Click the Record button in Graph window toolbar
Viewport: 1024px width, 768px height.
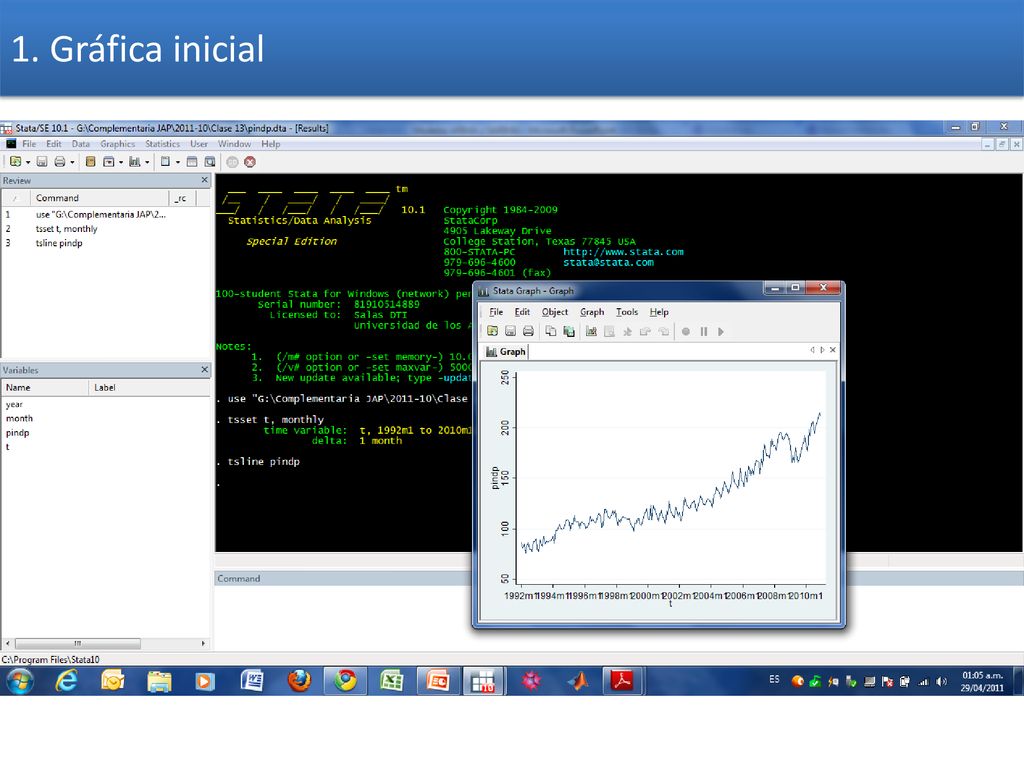686,331
